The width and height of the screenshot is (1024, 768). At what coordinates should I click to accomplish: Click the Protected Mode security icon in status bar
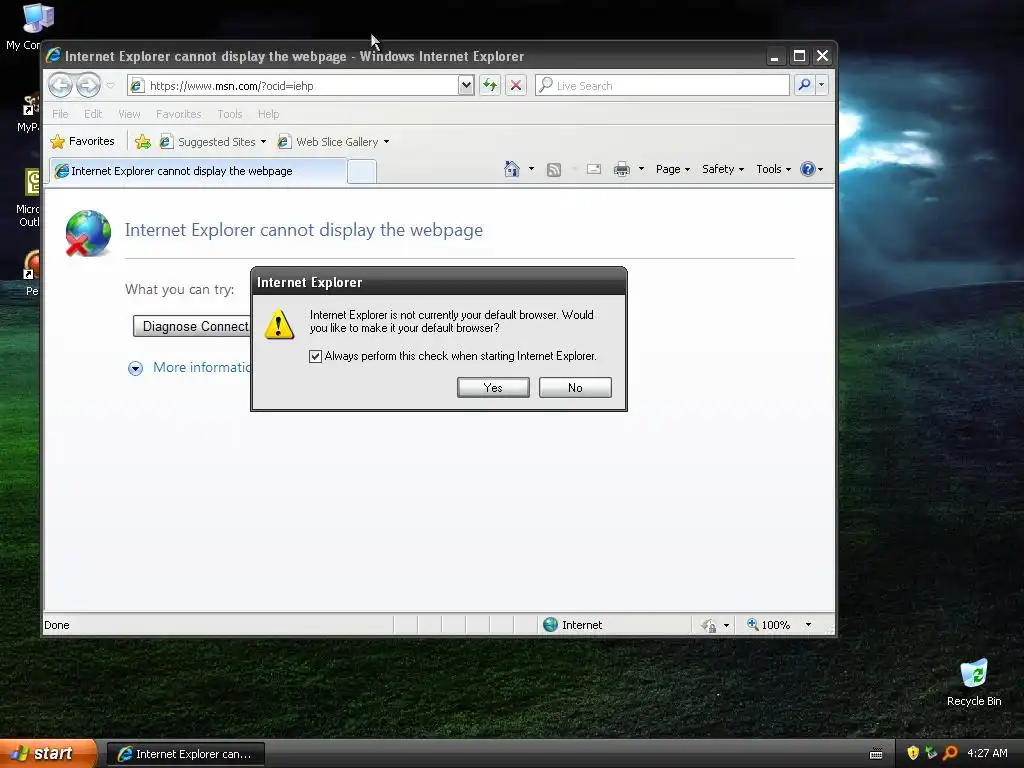709,626
